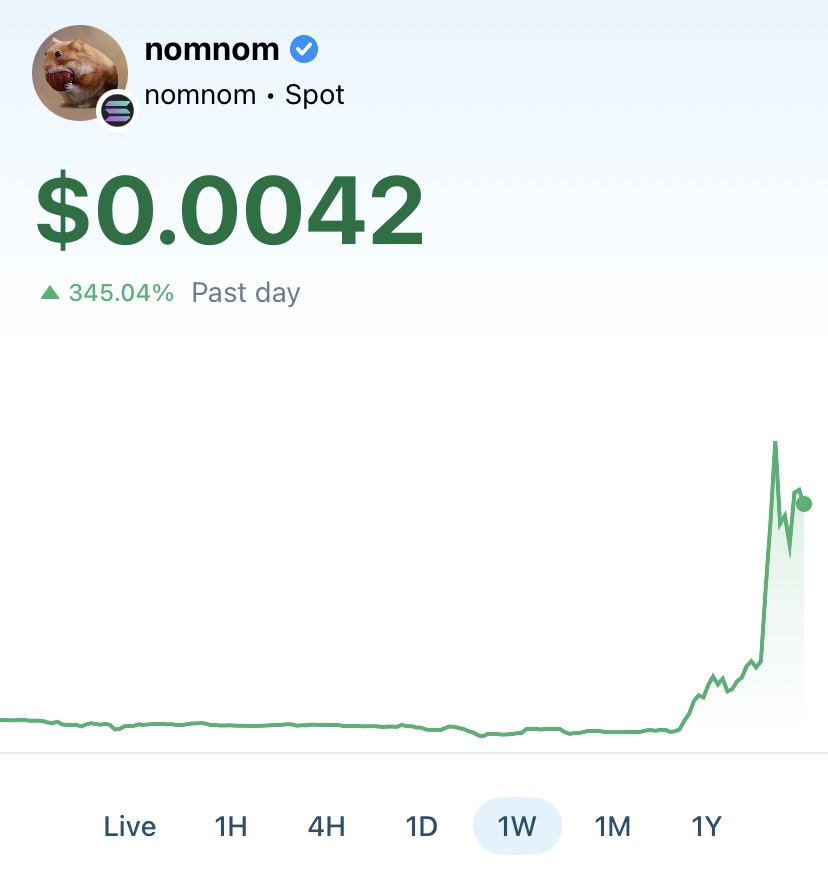This screenshot has width=828, height=880.
Task: Click the hamster token avatar image
Action: tap(80, 73)
